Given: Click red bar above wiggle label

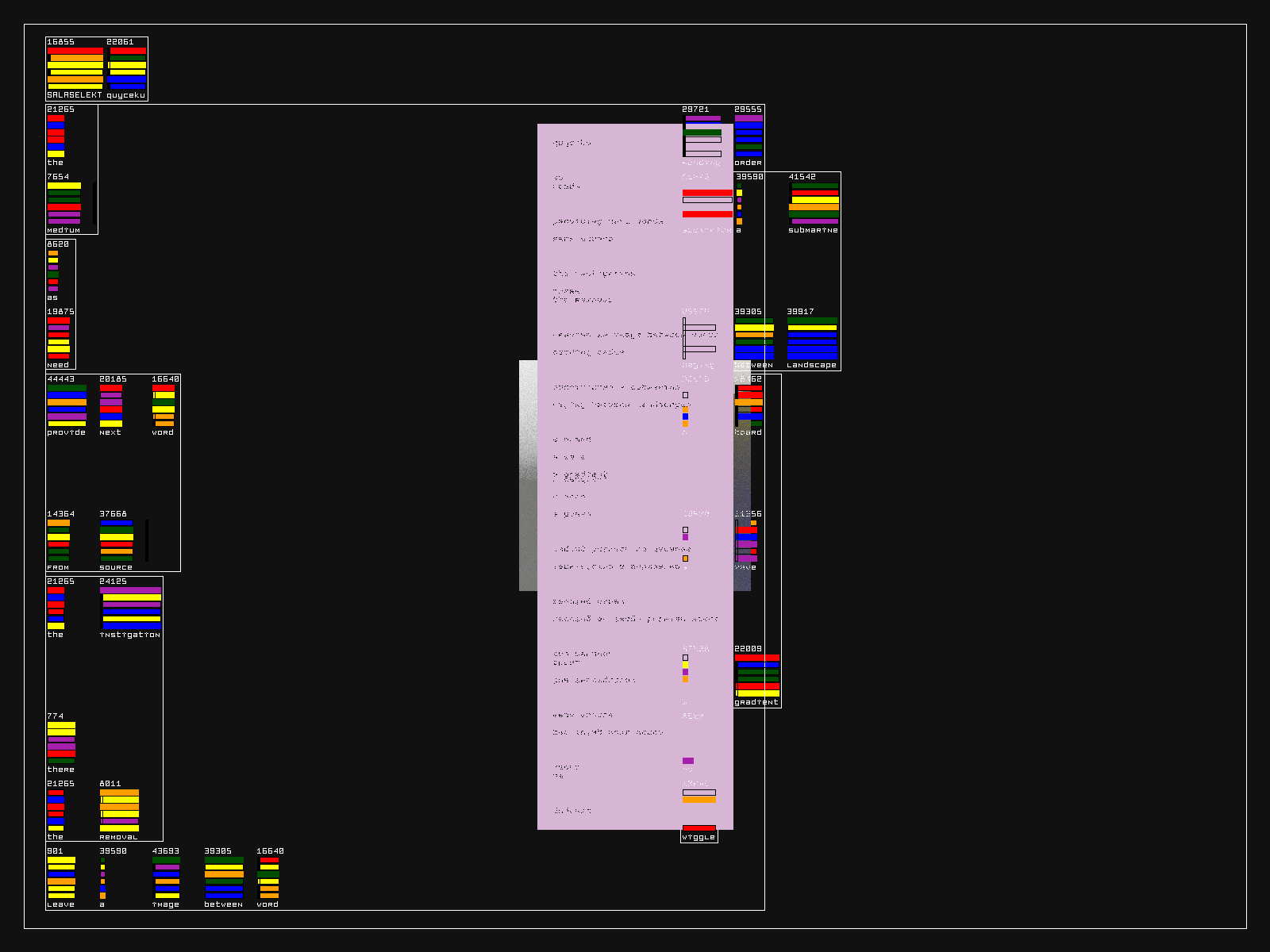Looking at the screenshot, I should point(699,827).
